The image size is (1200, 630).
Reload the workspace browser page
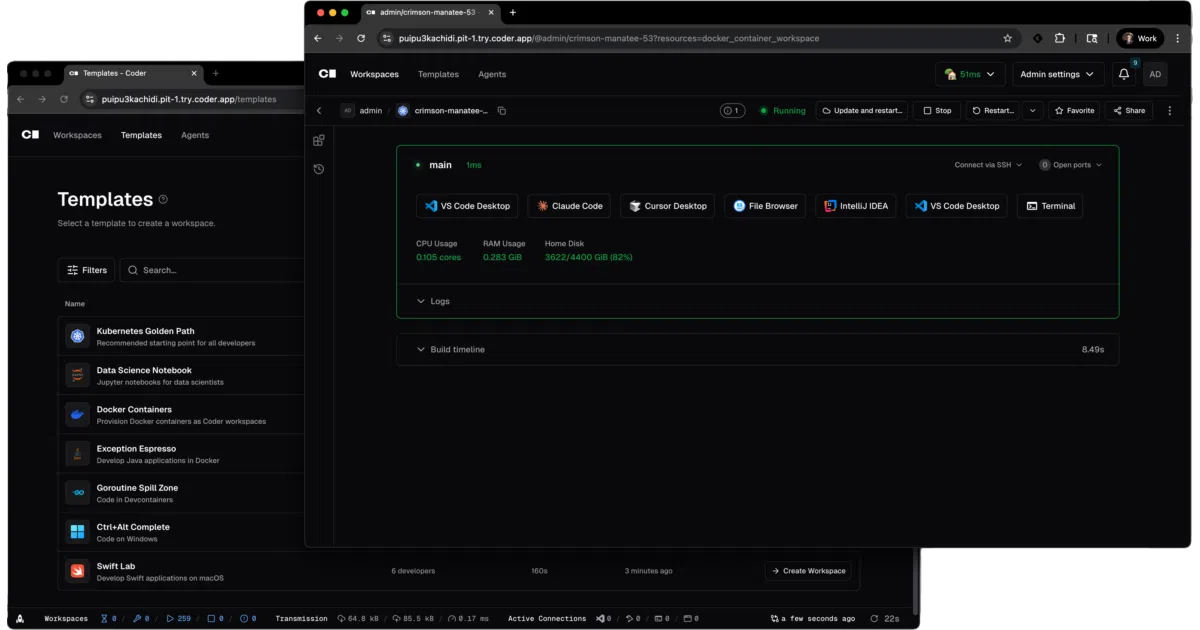pyautogui.click(x=361, y=38)
